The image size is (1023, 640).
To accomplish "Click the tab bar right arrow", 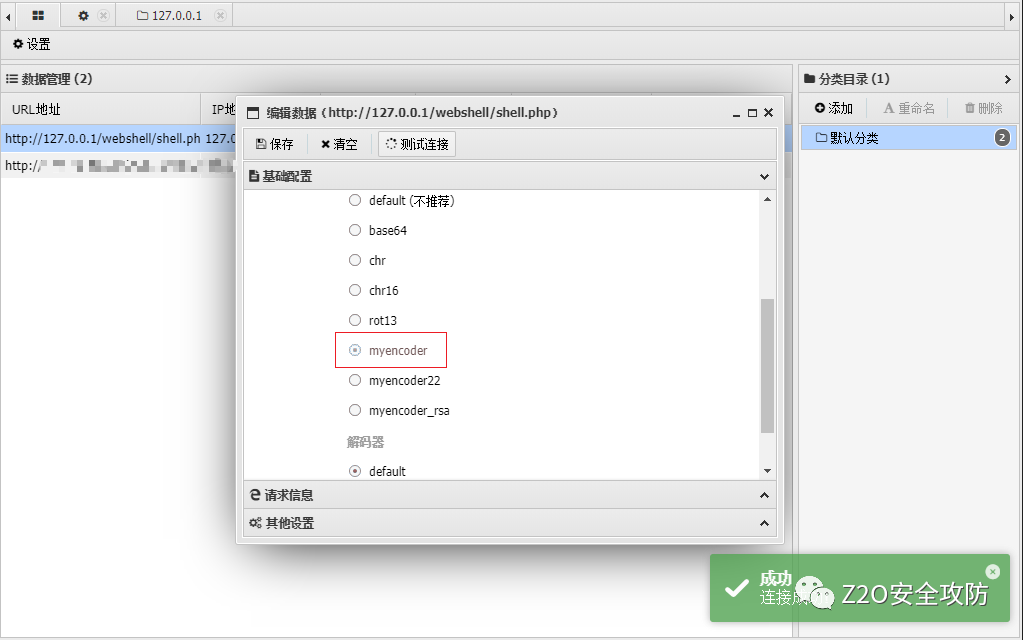I will tap(1012, 17).
